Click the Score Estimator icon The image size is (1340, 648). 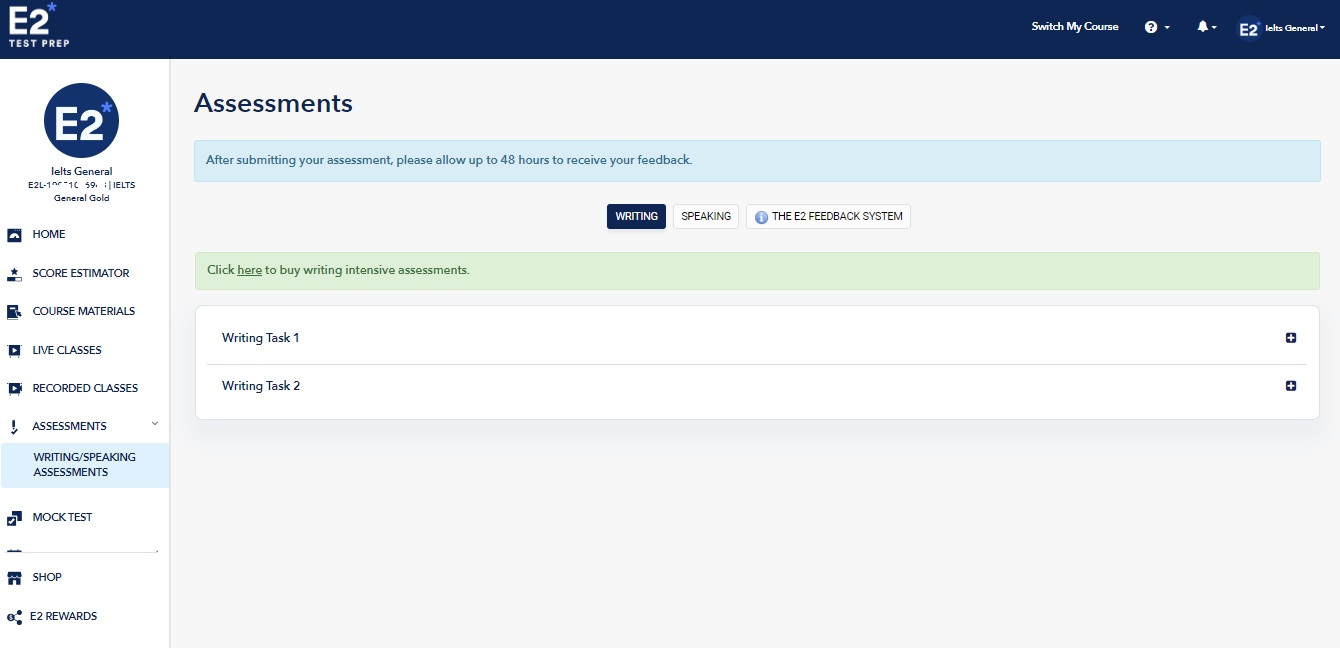[x=14, y=274]
